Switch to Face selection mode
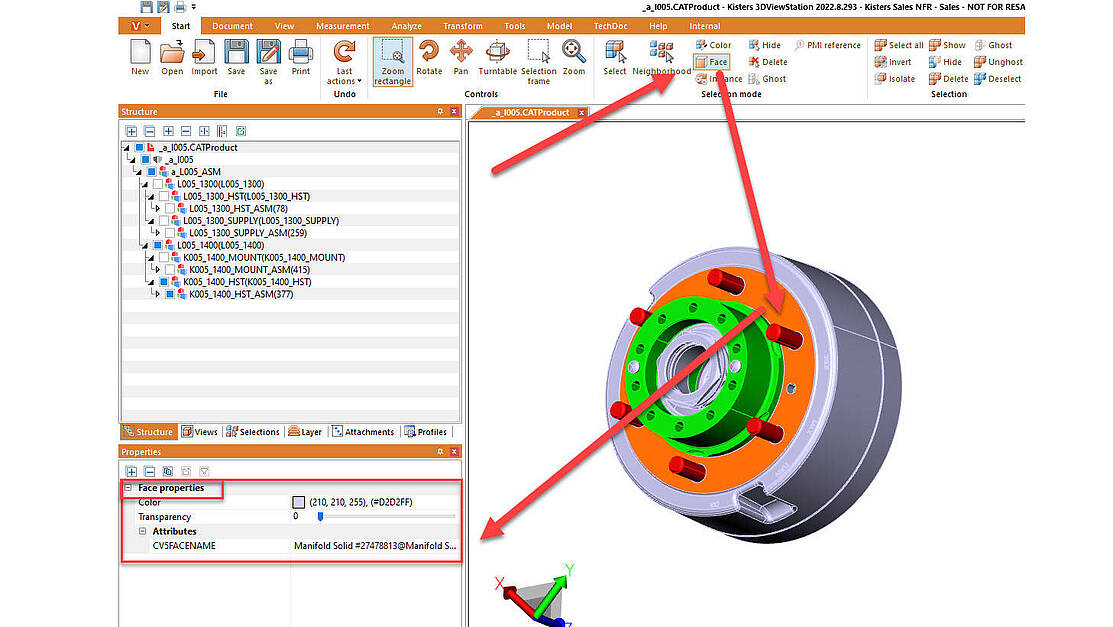The width and height of the screenshot is (1113, 627). click(711, 62)
